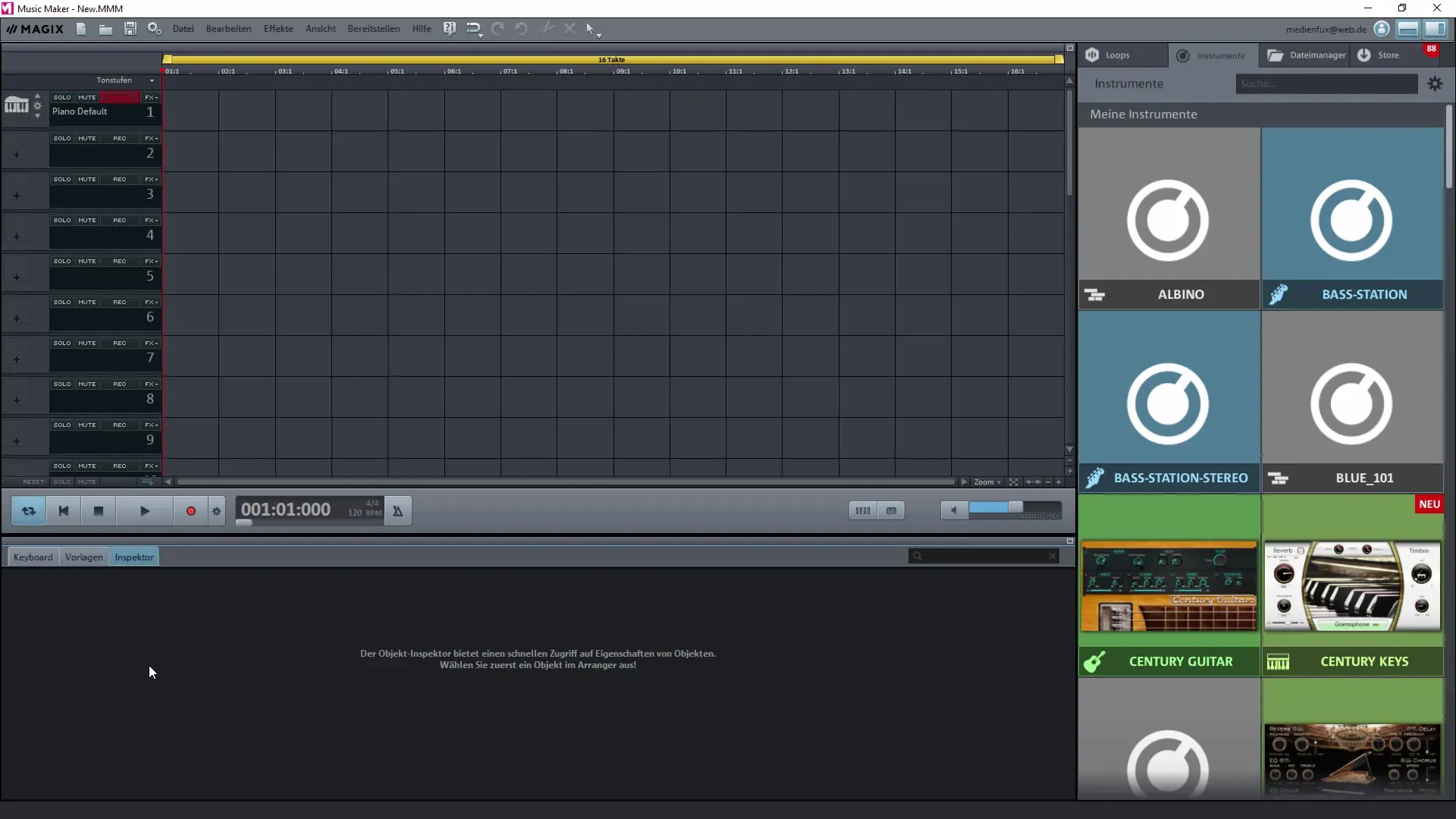1456x819 pixels.
Task: Open the Bearbeiten menu
Action: tap(228, 29)
